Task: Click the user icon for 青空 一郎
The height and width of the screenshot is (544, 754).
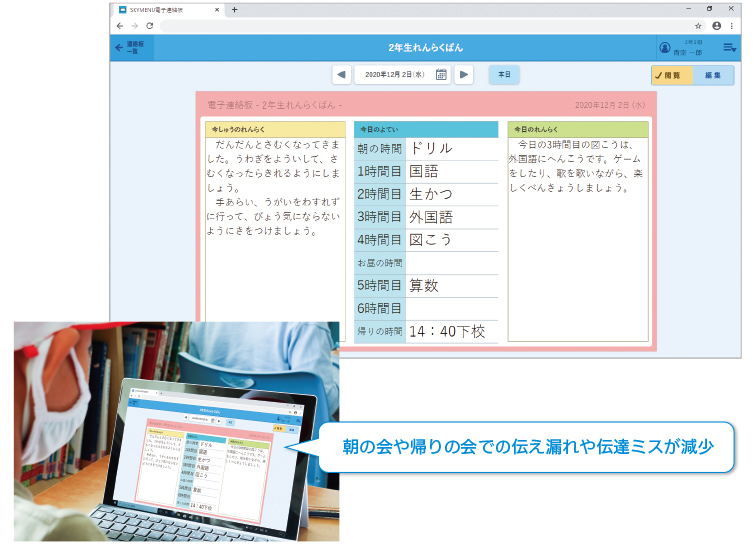Action: tap(665, 48)
